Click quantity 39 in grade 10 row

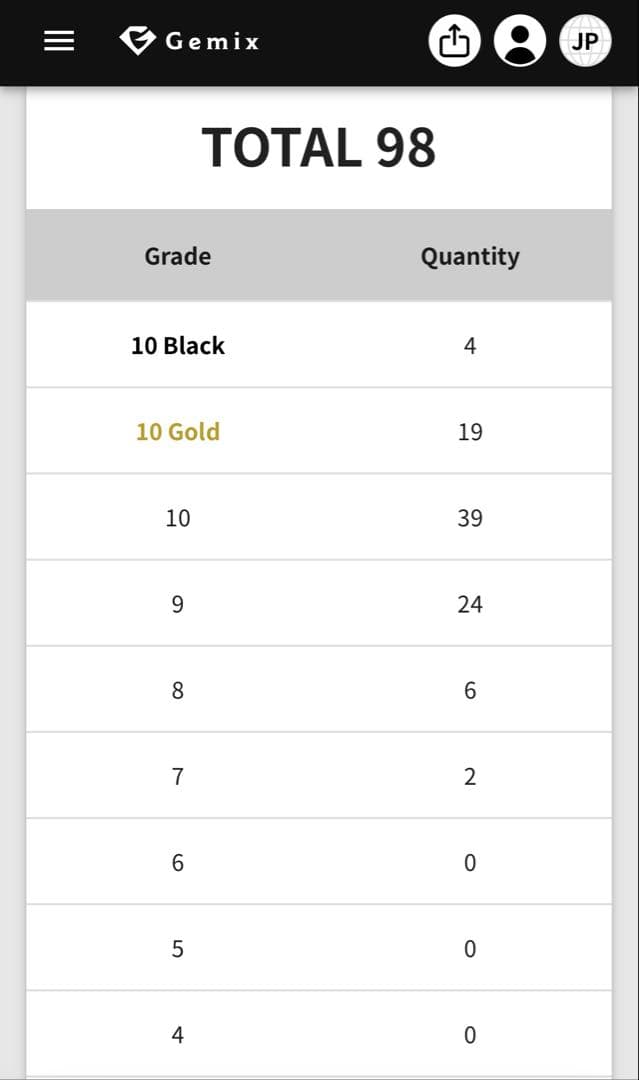tap(469, 517)
